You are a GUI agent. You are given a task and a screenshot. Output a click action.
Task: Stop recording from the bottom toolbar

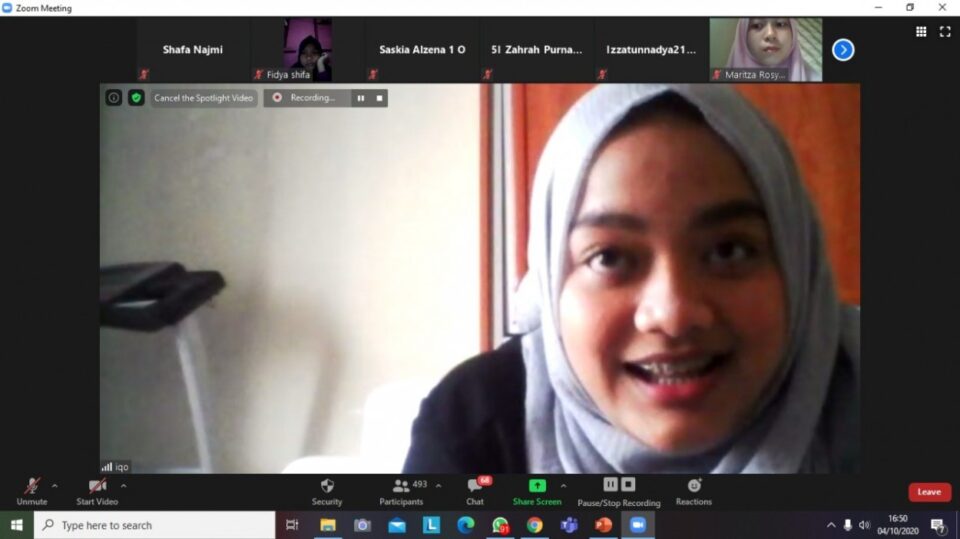coord(628,484)
